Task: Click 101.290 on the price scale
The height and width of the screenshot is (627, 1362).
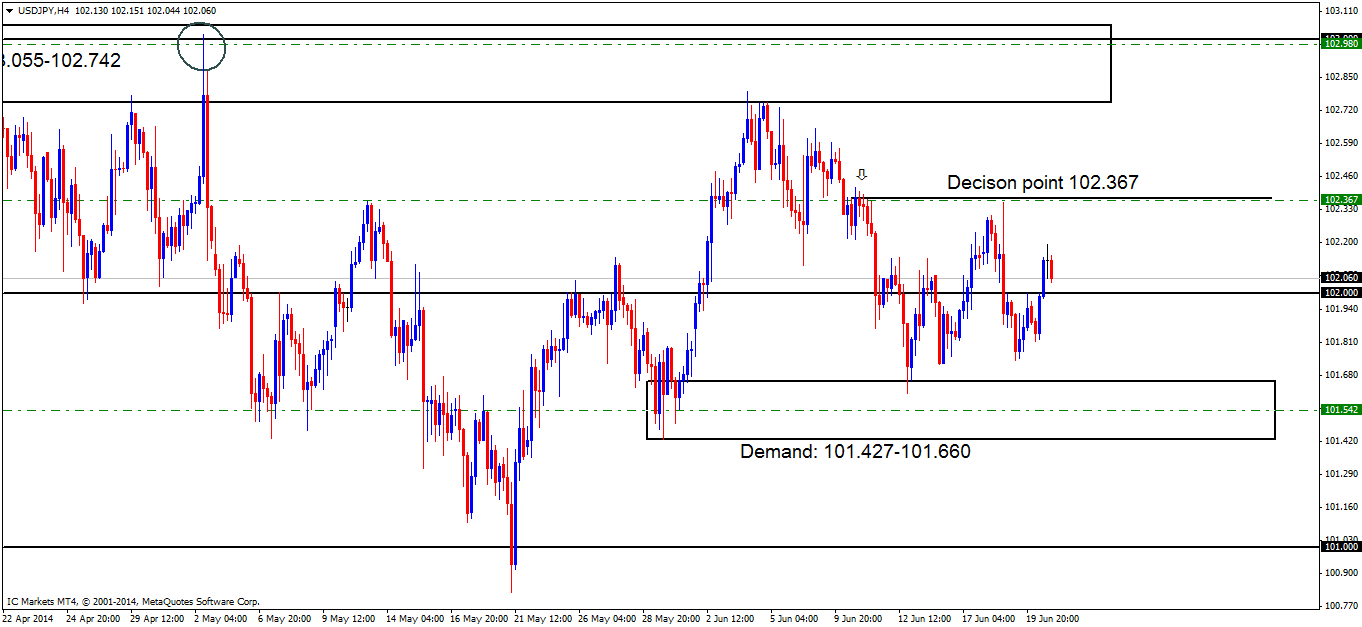Action: tap(1341, 473)
